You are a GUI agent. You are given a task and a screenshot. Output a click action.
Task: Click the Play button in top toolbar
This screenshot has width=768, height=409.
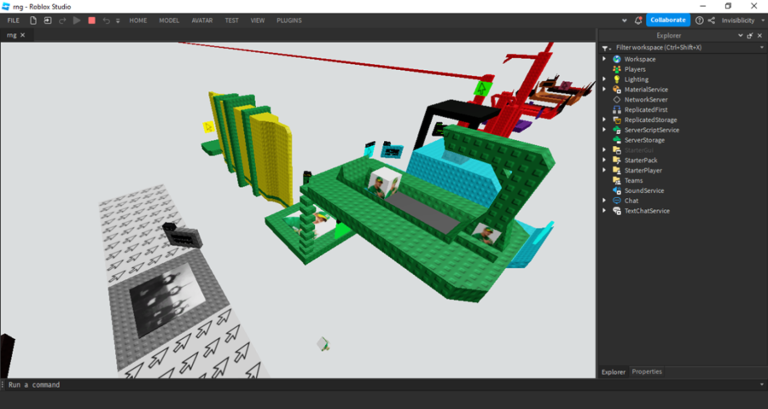click(x=77, y=20)
